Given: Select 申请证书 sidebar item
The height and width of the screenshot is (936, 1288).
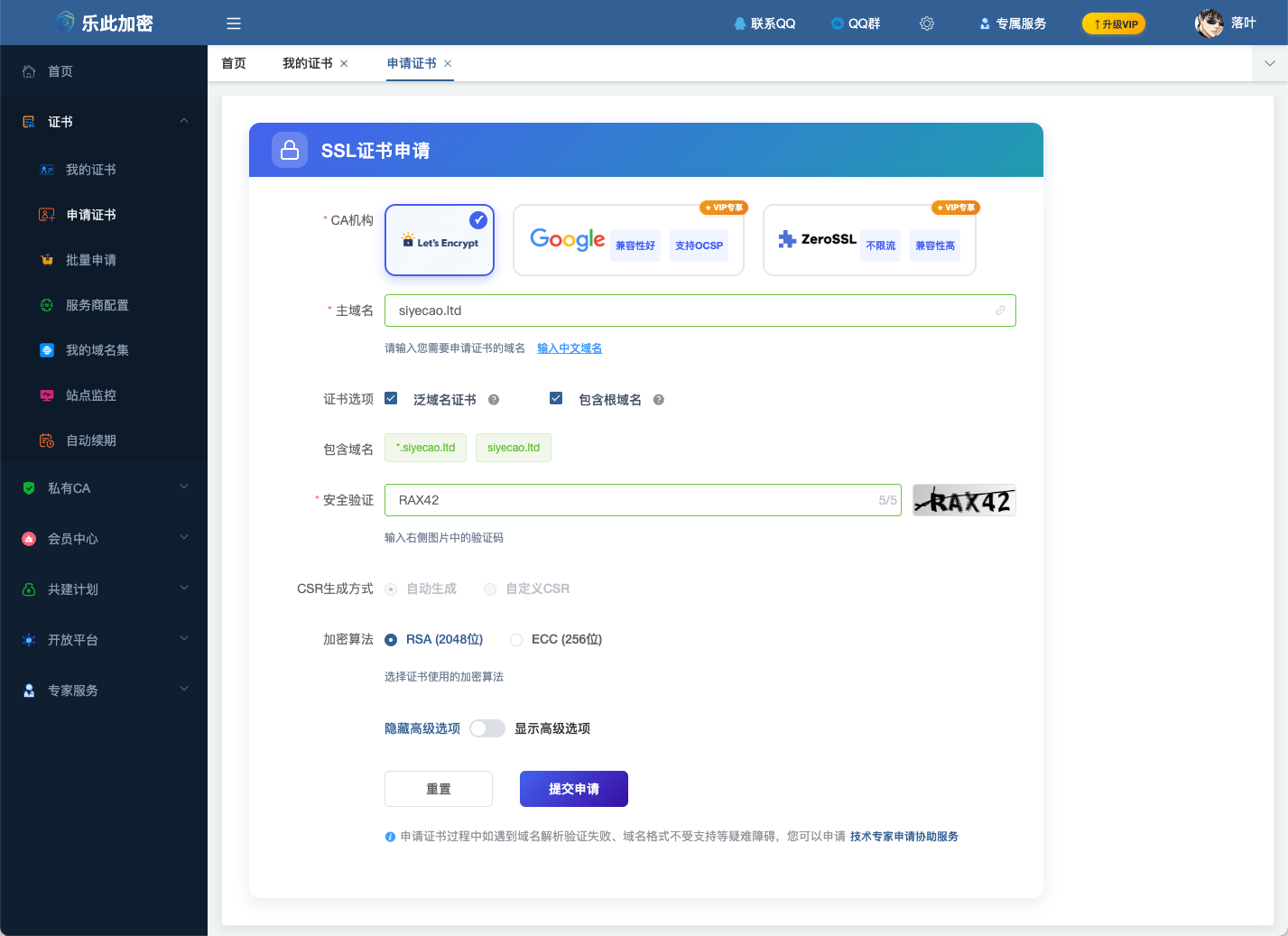Looking at the screenshot, I should [x=104, y=215].
